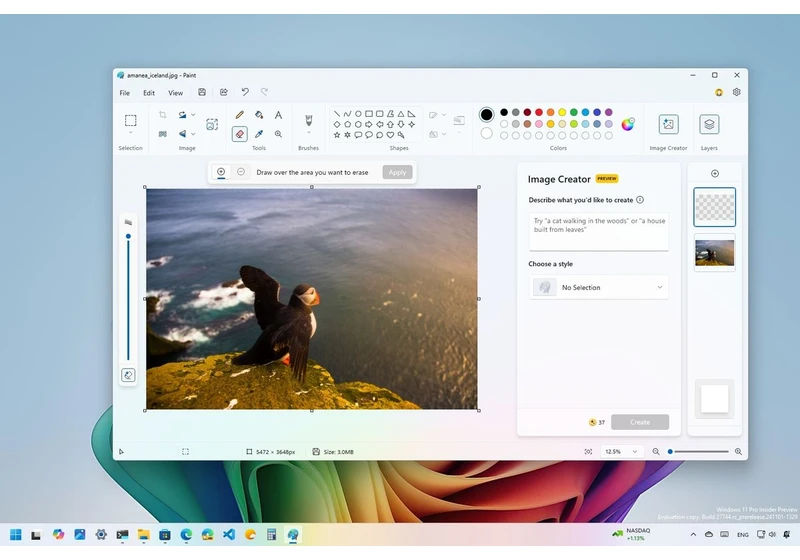This screenshot has width=800, height=560.
Task: Expand the Brushes options chevron
Action: pyautogui.click(x=308, y=133)
